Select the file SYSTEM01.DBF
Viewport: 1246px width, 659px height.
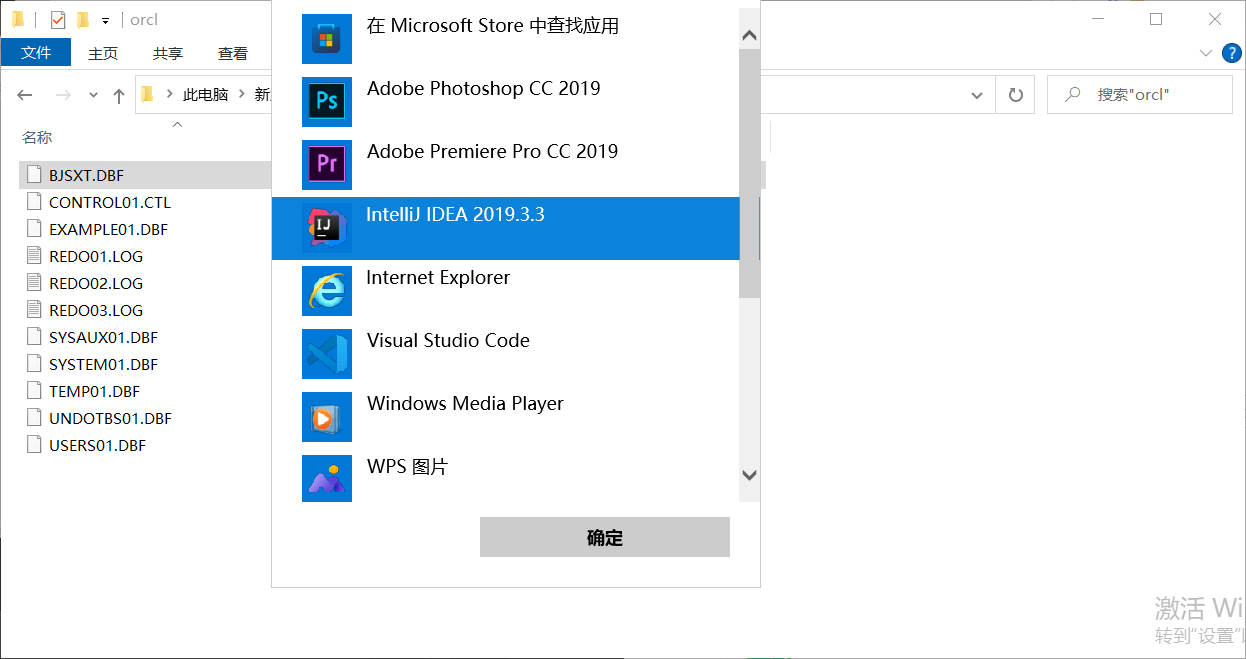103,364
